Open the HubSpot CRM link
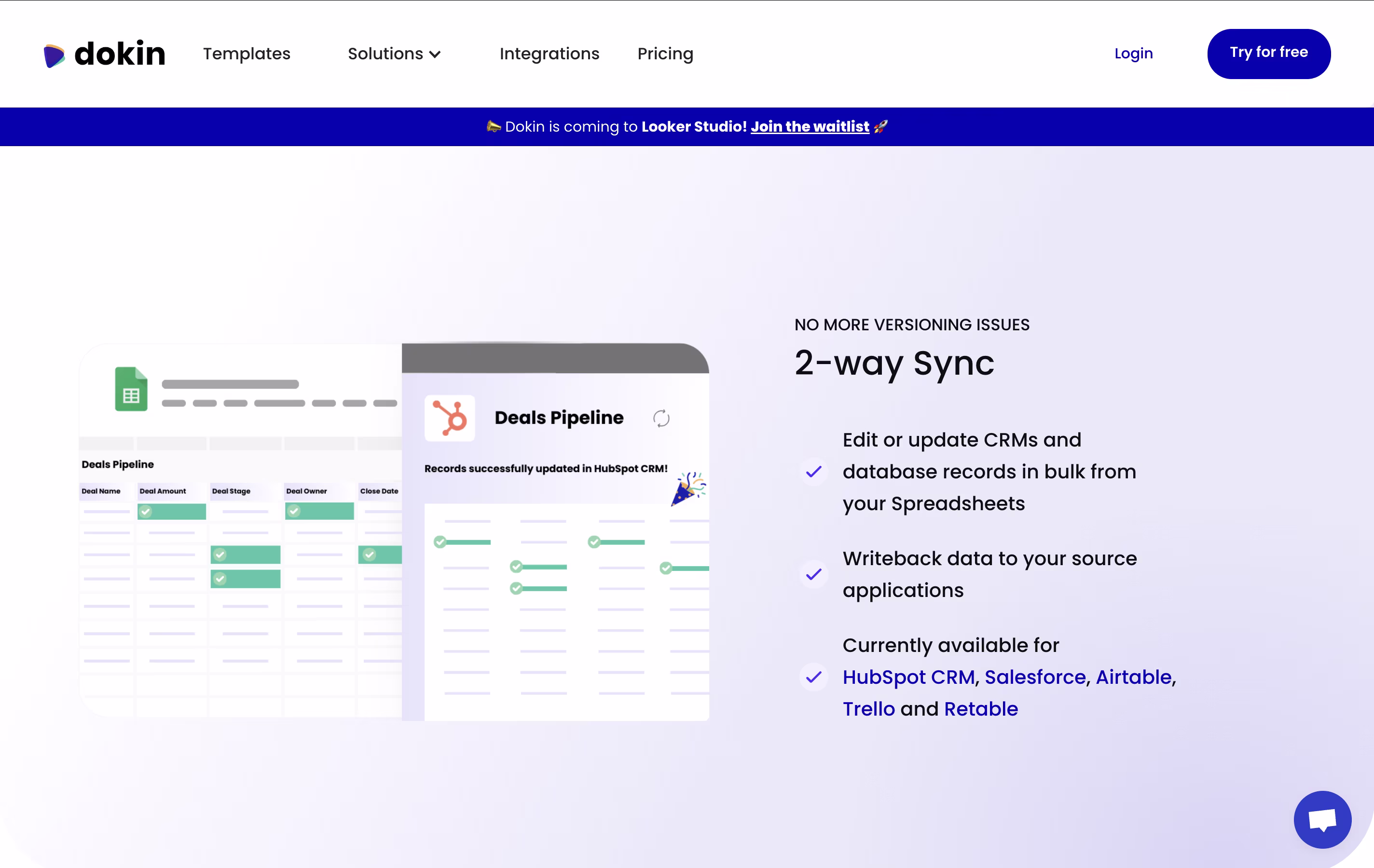This screenshot has width=1374, height=868. pyautogui.click(x=908, y=677)
